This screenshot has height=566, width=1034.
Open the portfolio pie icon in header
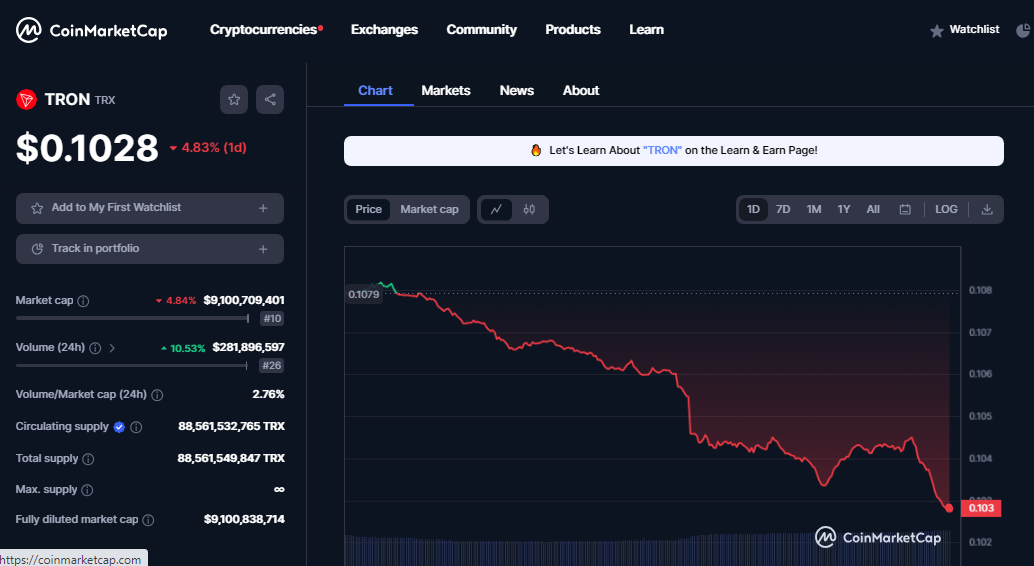[1023, 30]
